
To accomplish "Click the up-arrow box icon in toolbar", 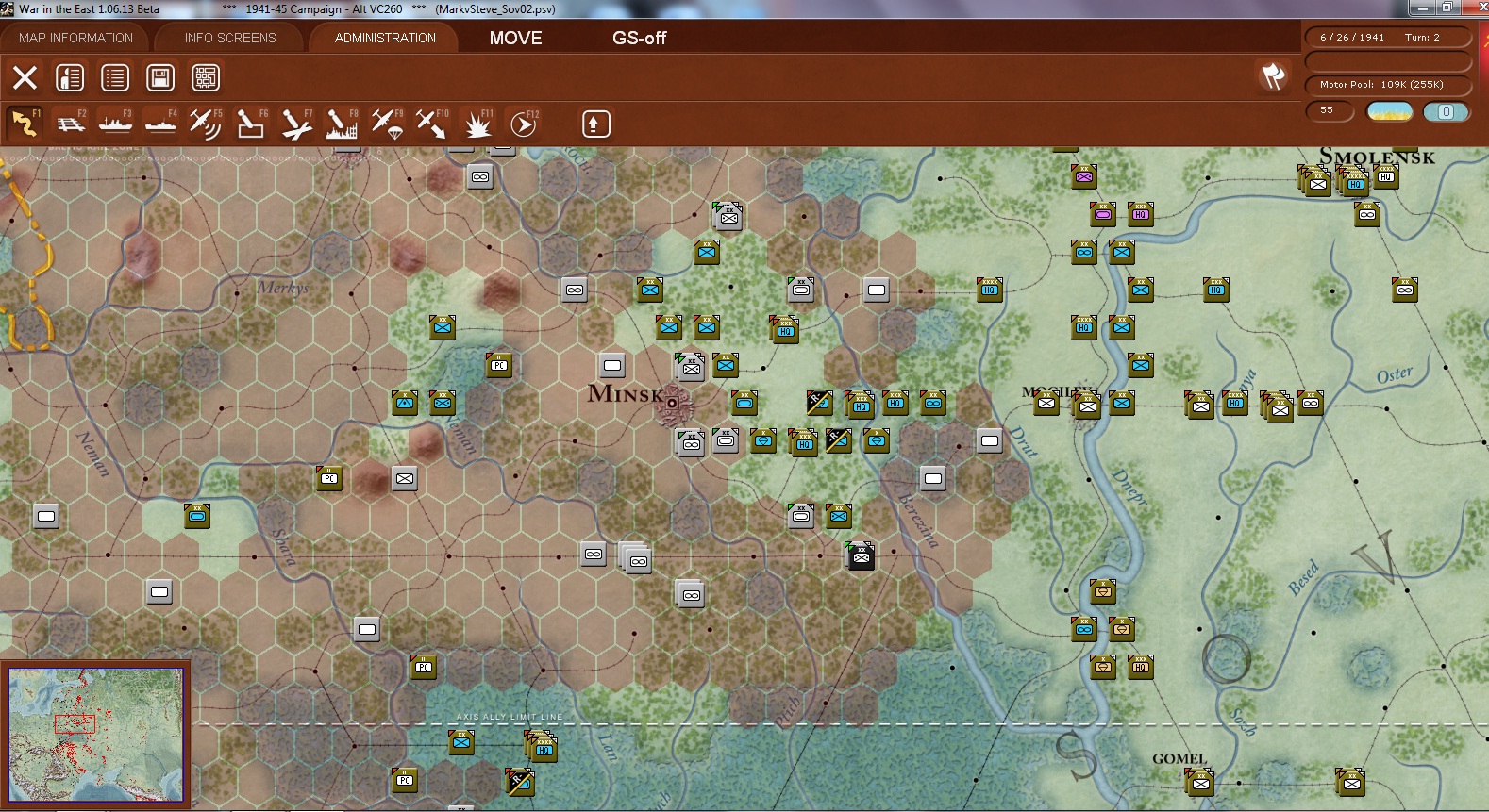I will [595, 124].
